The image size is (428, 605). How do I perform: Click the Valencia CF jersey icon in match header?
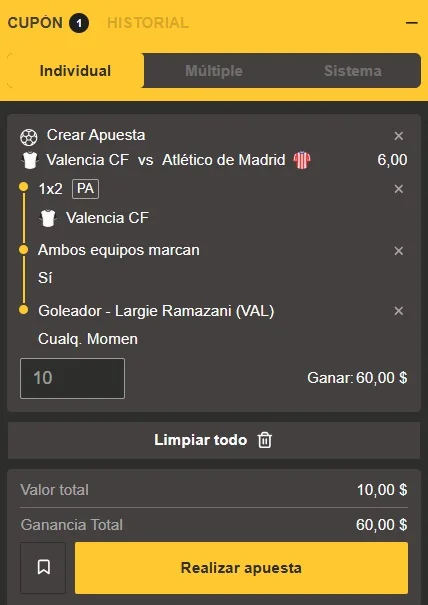(30, 161)
